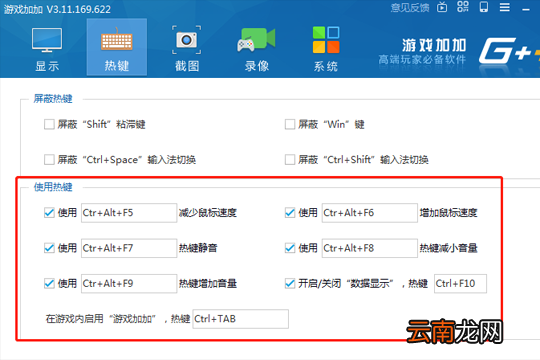Click the Ctr+Alt+F9 hotkey field
Viewport: 540px width, 360px height.
point(129,284)
